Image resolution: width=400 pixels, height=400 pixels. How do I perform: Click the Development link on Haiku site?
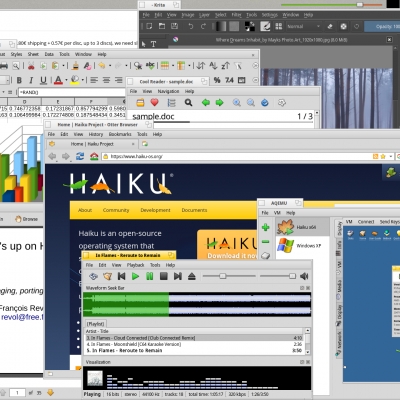coord(155,210)
